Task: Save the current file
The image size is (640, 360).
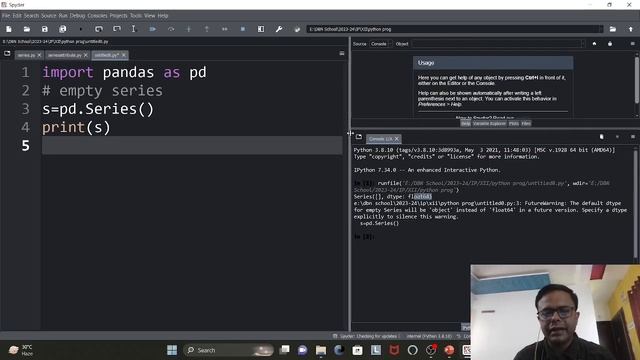Action: (45, 29)
